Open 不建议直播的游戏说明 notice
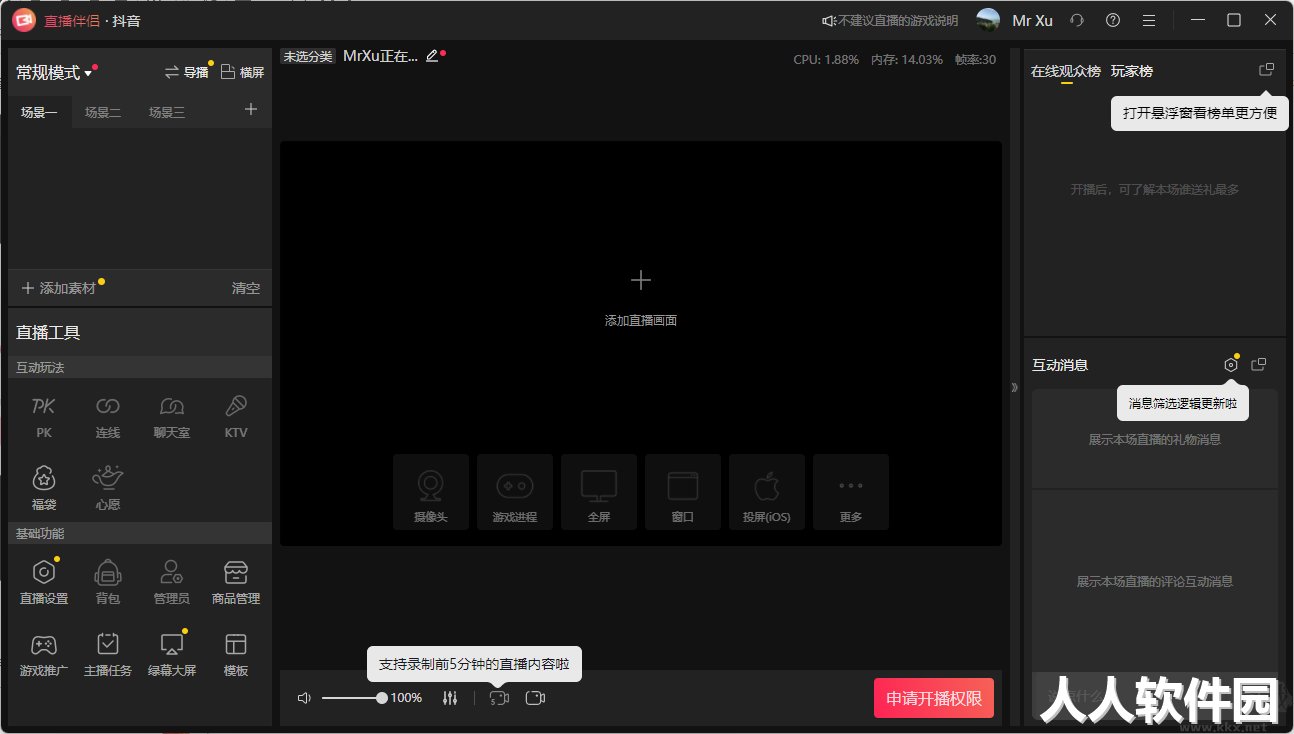1294x734 pixels. [890, 21]
